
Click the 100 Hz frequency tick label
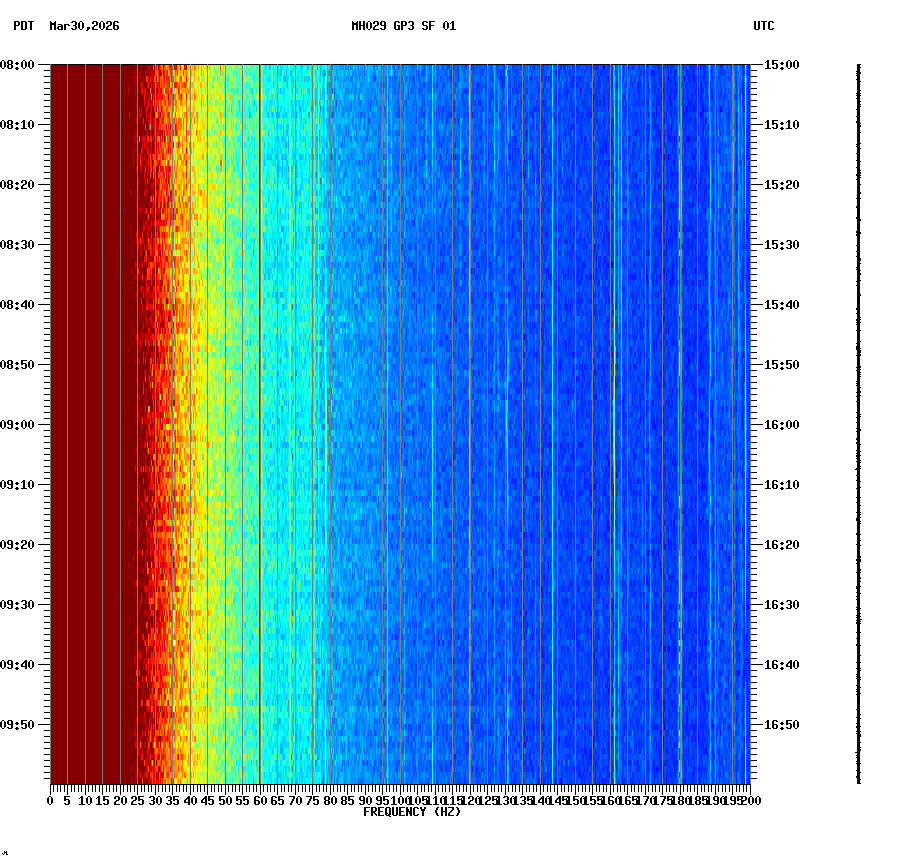click(400, 800)
